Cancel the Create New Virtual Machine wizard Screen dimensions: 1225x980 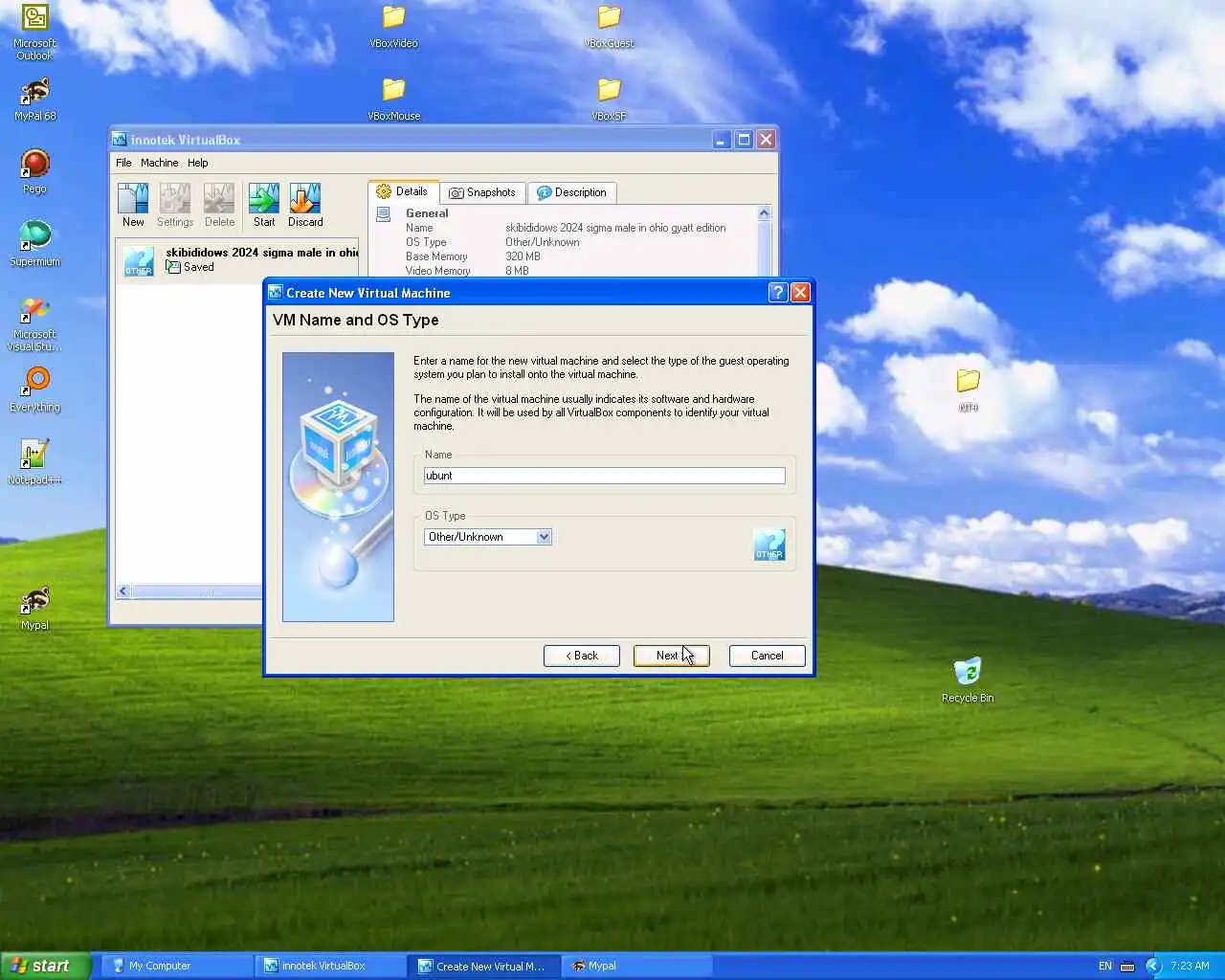767,656
